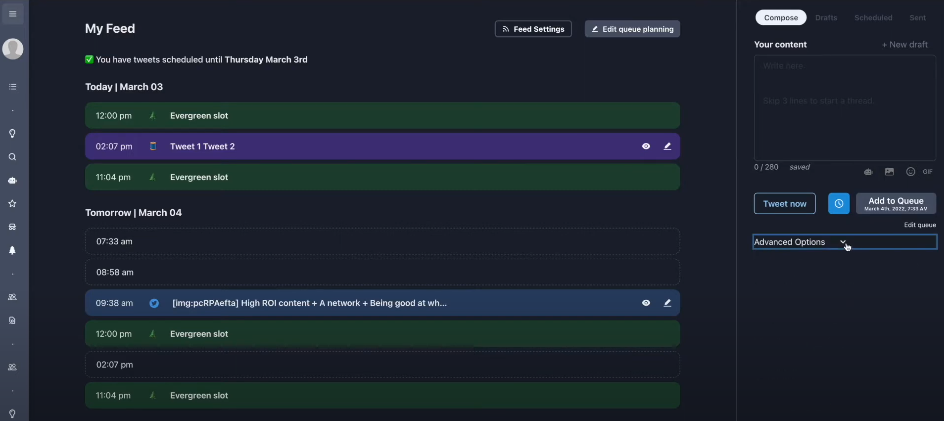This screenshot has height=421, width=944.
Task: Open the Scheduled tab
Action: pos(873,18)
